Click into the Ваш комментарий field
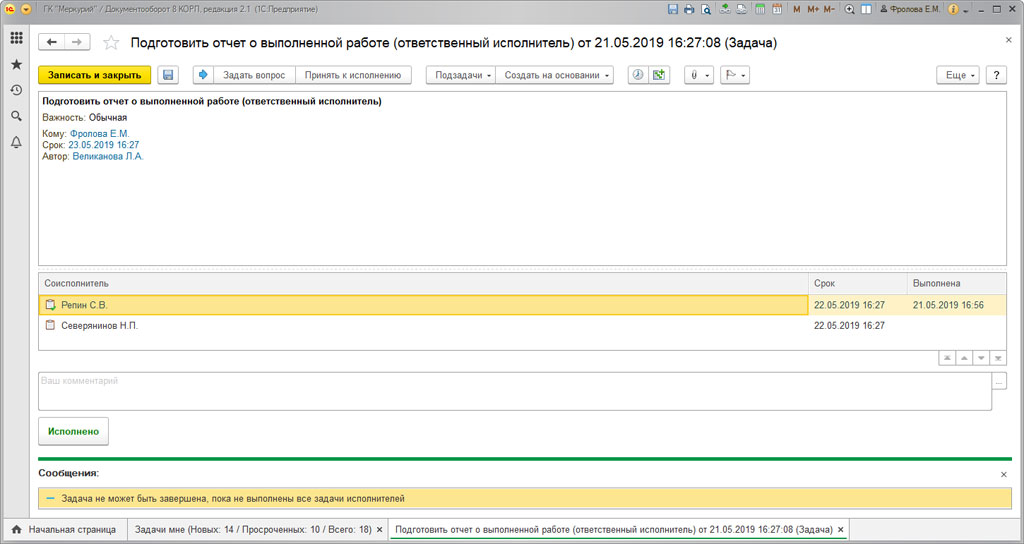This screenshot has width=1024, height=544. click(514, 391)
